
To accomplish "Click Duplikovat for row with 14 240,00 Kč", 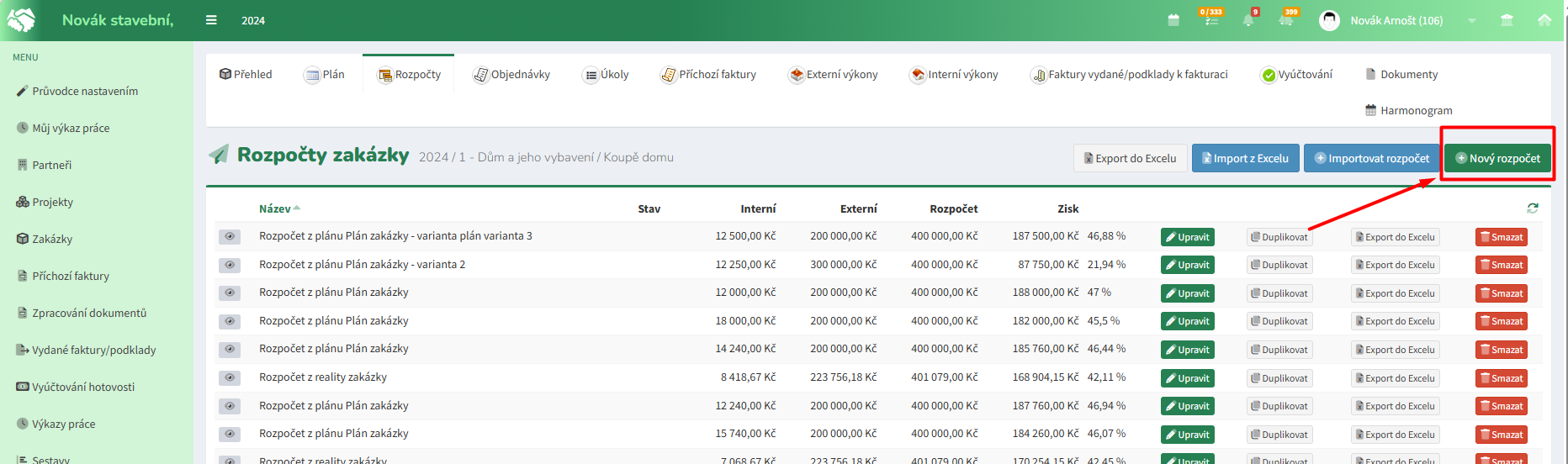I will (1279, 350).
